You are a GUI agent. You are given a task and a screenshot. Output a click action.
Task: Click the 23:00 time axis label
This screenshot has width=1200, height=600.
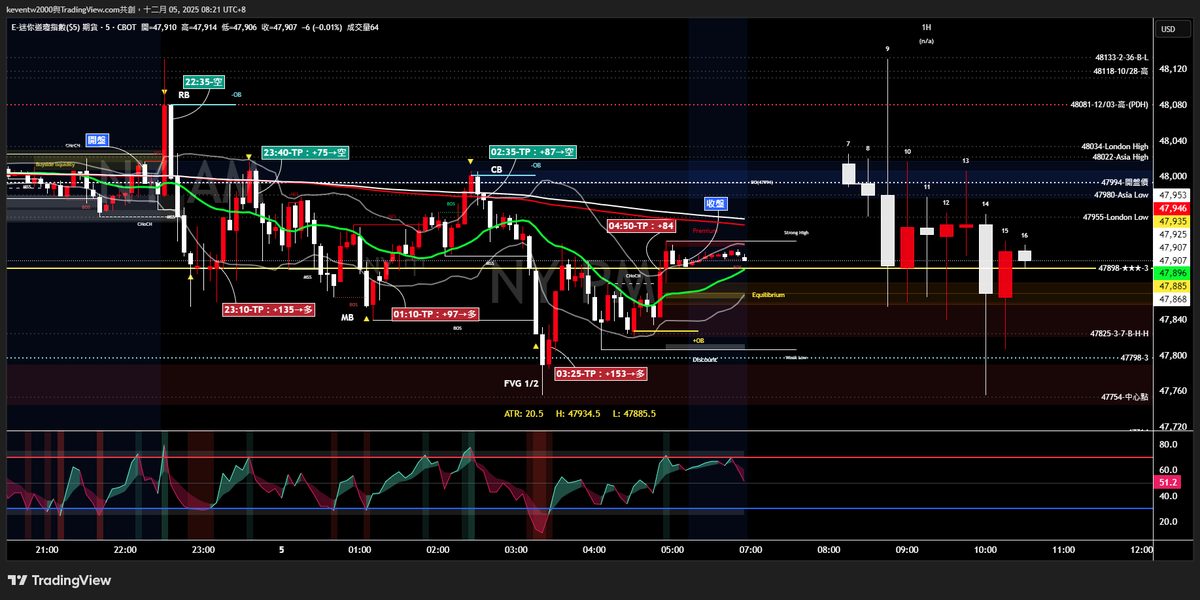coord(204,550)
